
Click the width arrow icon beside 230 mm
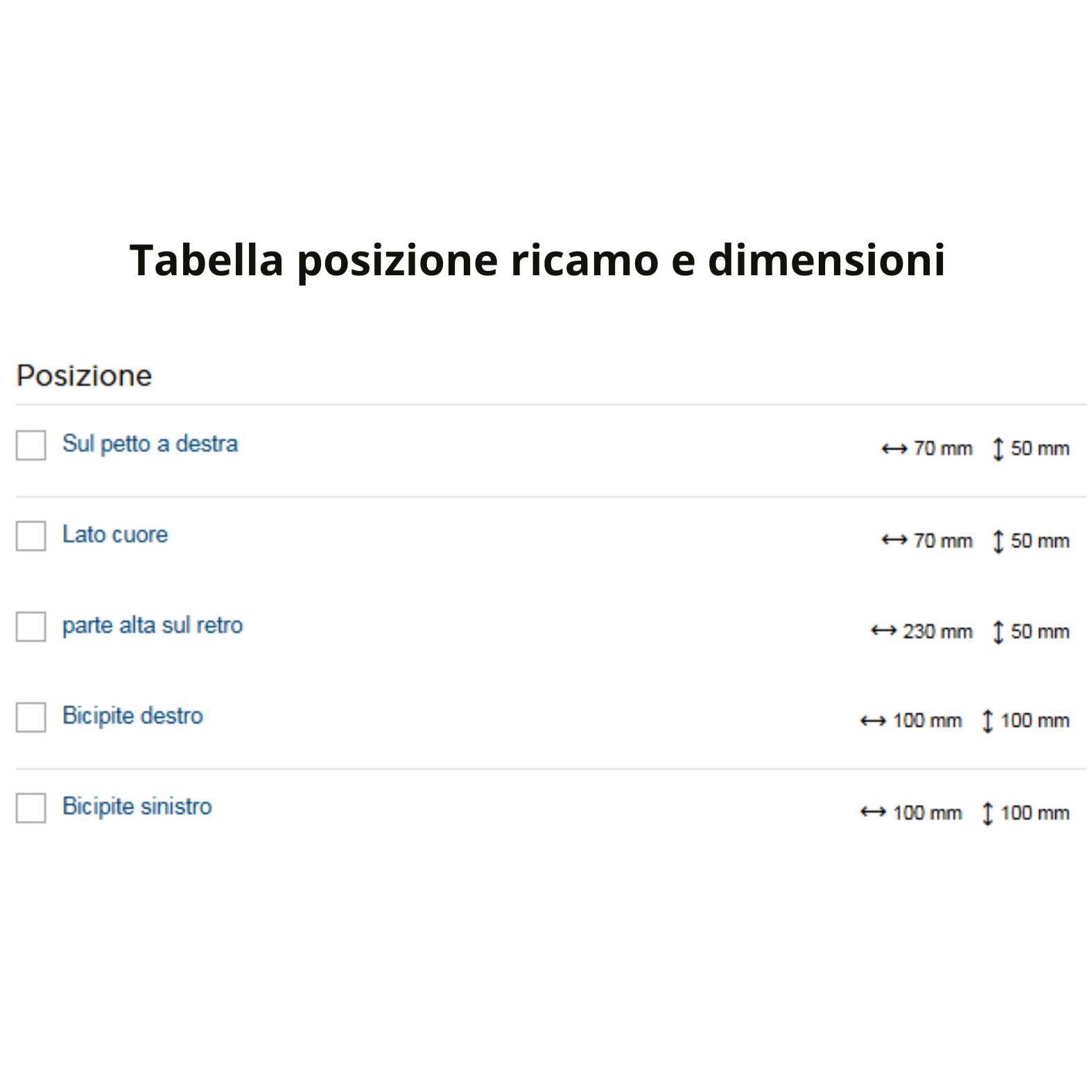click(x=883, y=631)
